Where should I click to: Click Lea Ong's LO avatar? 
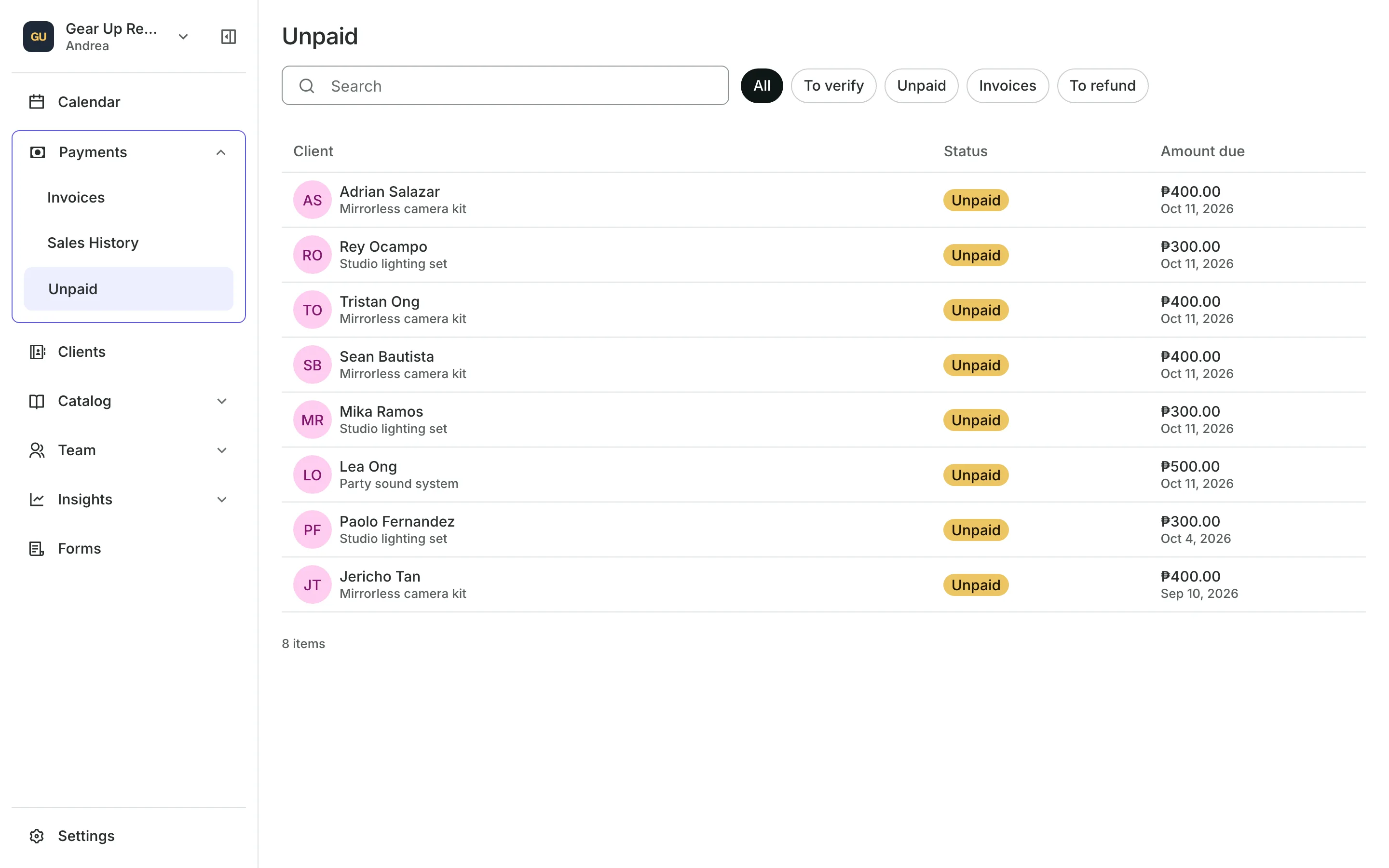[x=312, y=475]
